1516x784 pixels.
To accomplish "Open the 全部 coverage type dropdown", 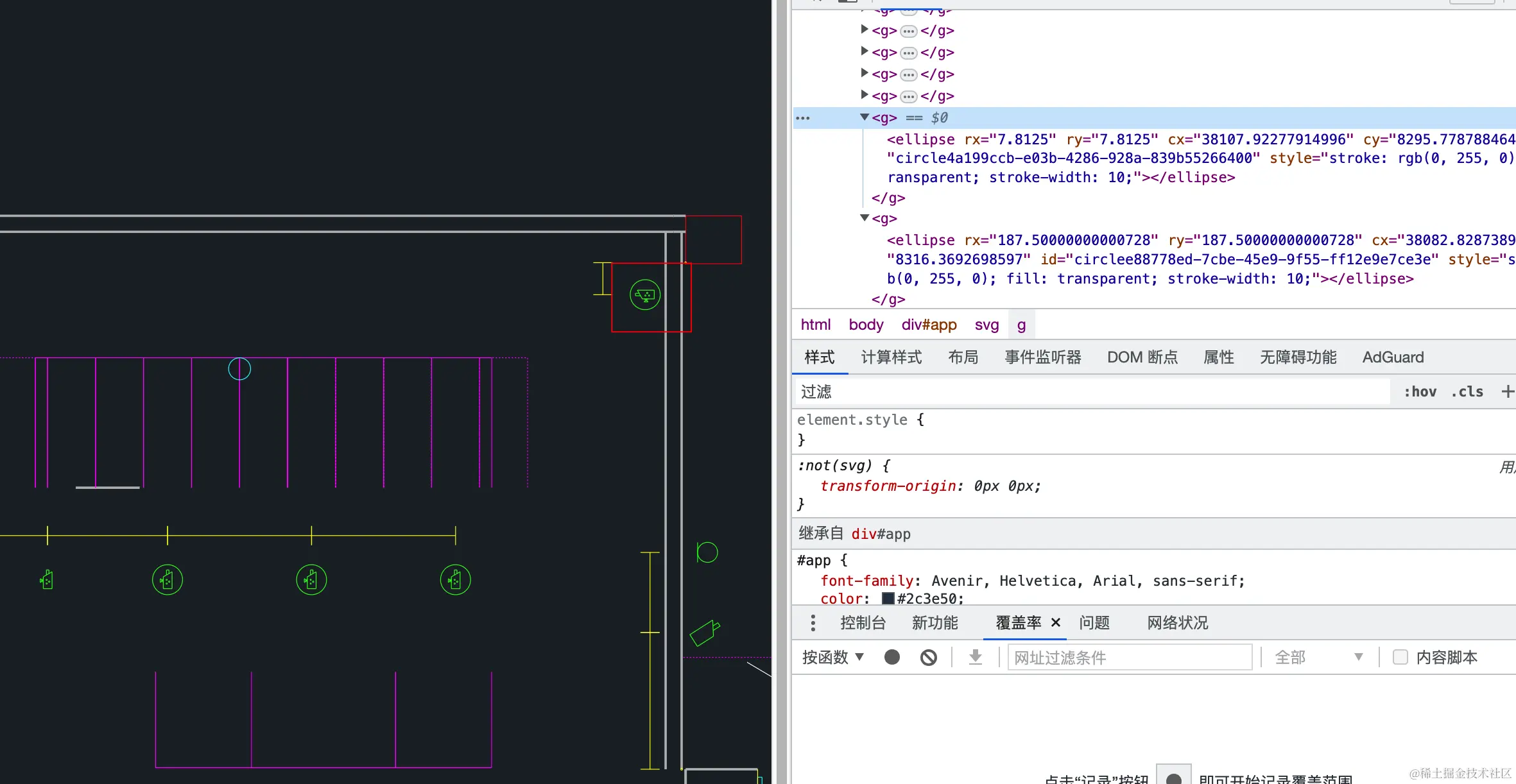I will pos(1318,657).
